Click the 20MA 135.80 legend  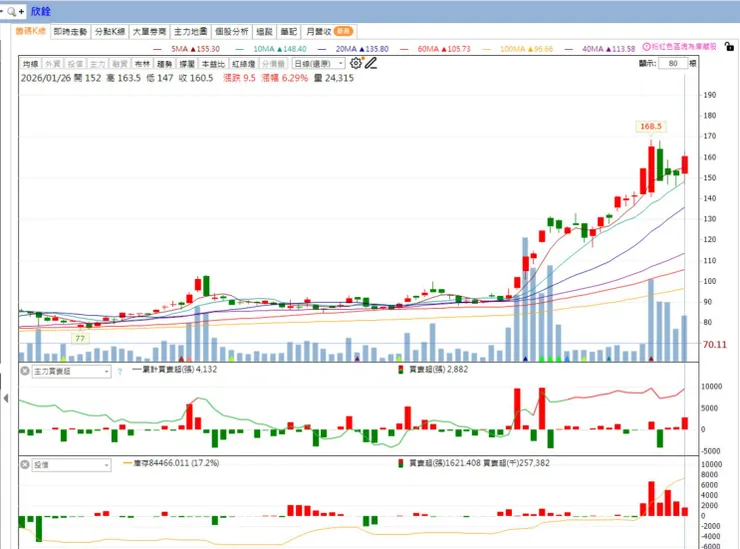point(353,49)
